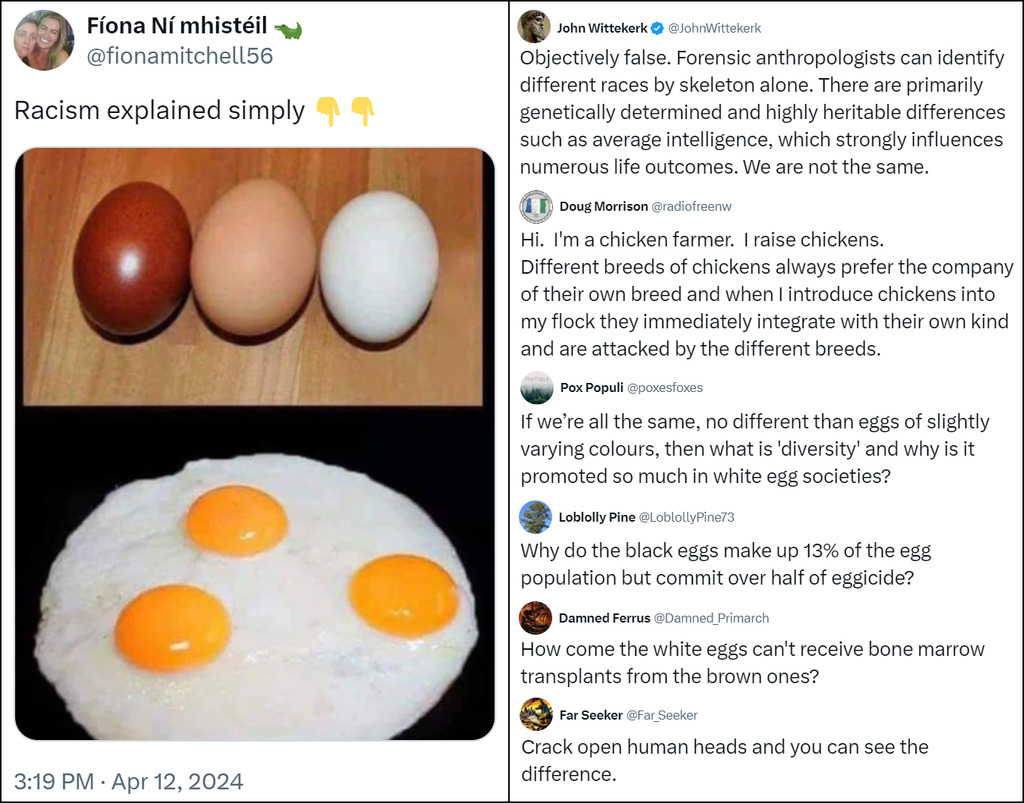Image resolution: width=1024 pixels, height=803 pixels.
Task: Click Doug Morrison's profile avatar
Action: [x=536, y=206]
